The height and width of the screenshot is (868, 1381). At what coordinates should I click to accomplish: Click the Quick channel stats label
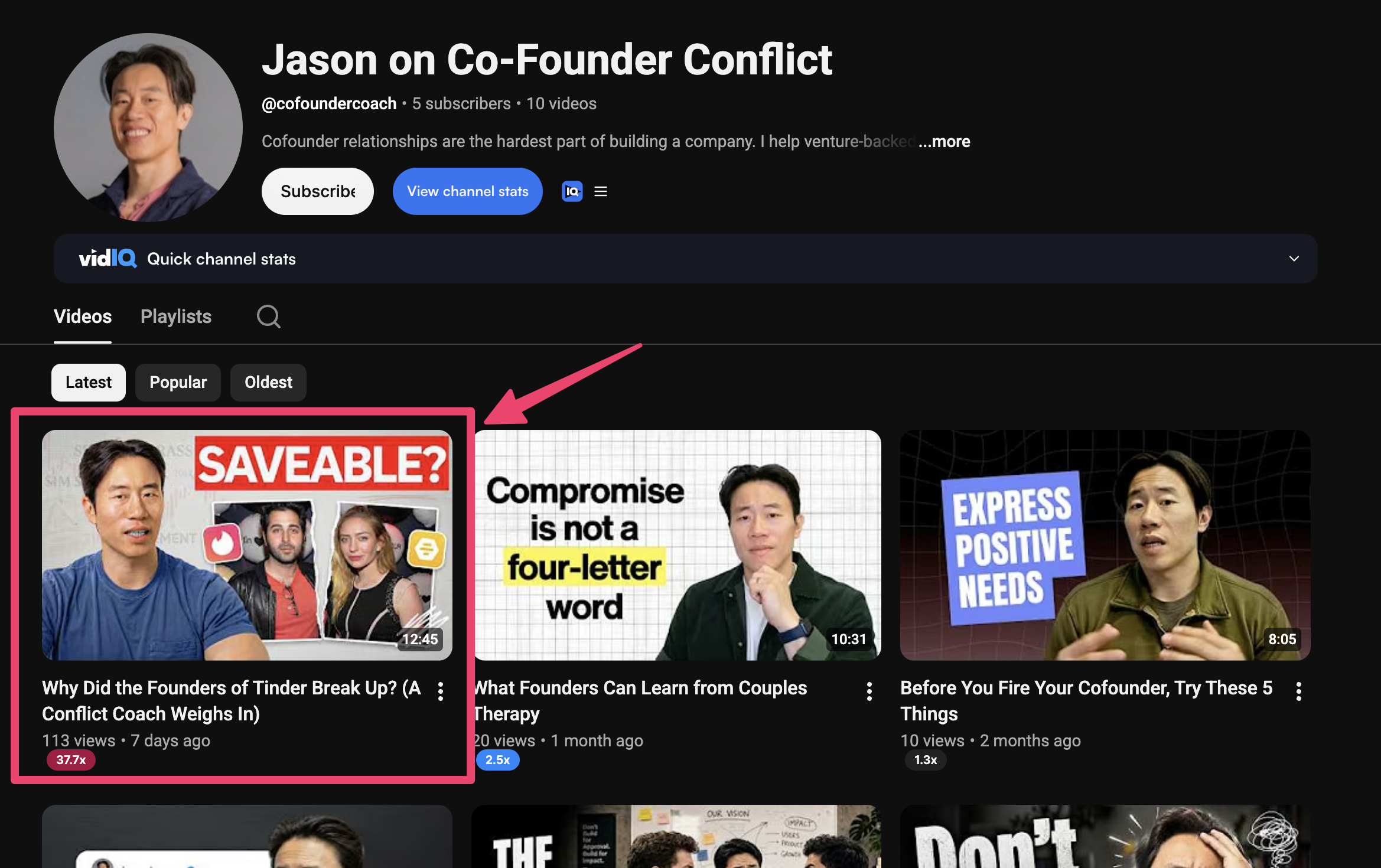click(222, 259)
